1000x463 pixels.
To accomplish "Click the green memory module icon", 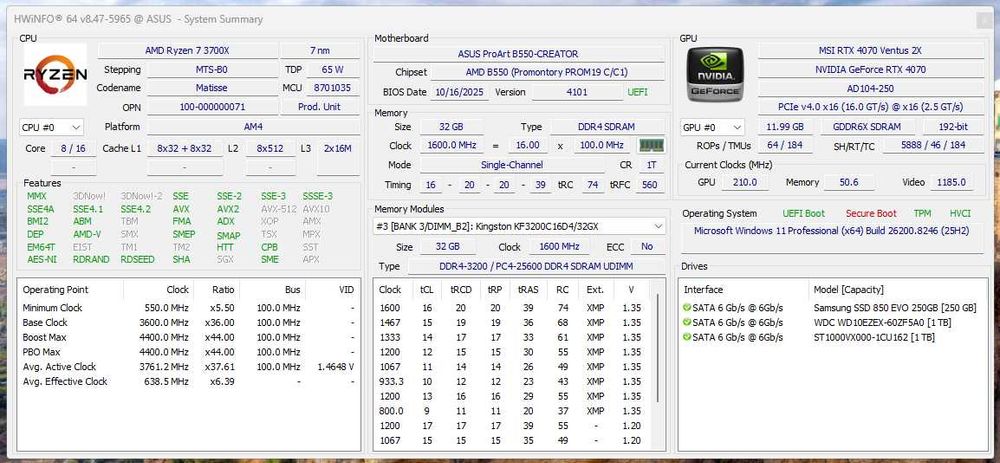I will pyautogui.click(x=651, y=145).
